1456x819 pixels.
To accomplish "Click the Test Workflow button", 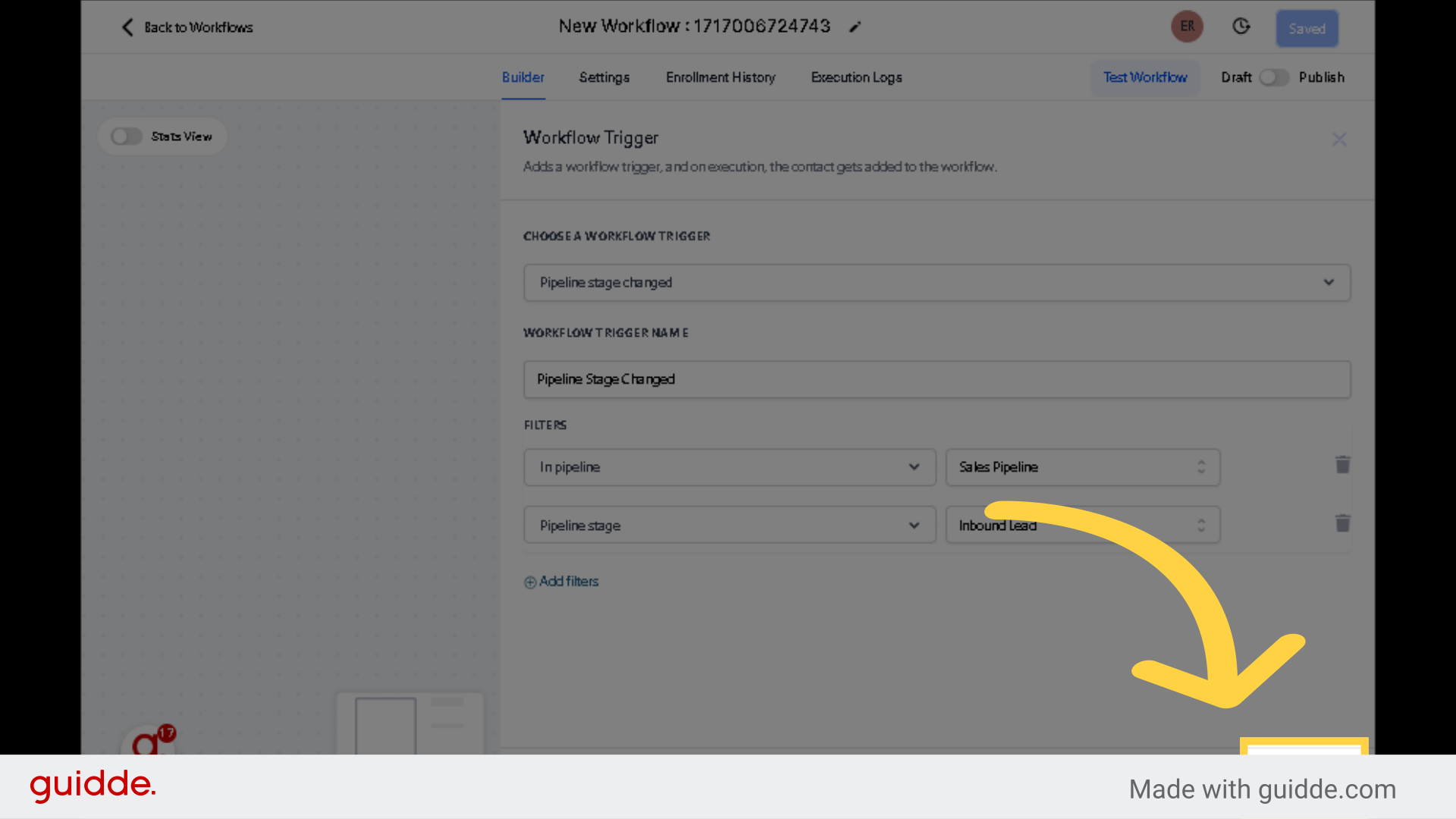I will point(1145,77).
